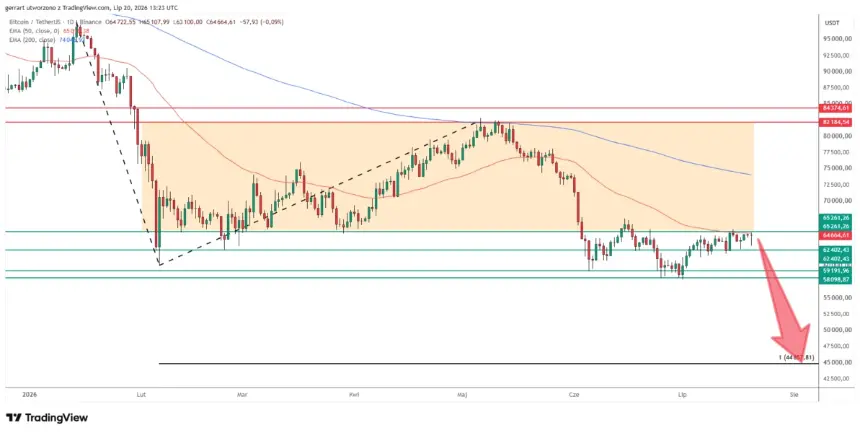Click the 59191,96 green price label
Screen dimensions: 860x433
(837, 271)
